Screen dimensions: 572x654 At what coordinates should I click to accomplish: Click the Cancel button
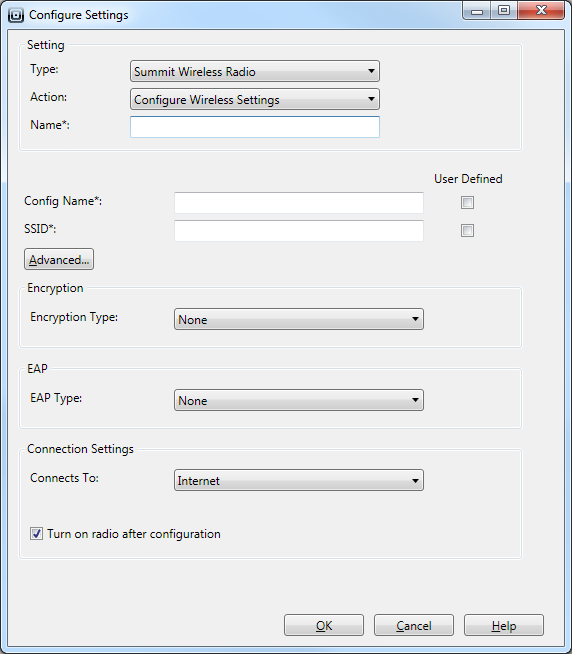click(x=414, y=625)
